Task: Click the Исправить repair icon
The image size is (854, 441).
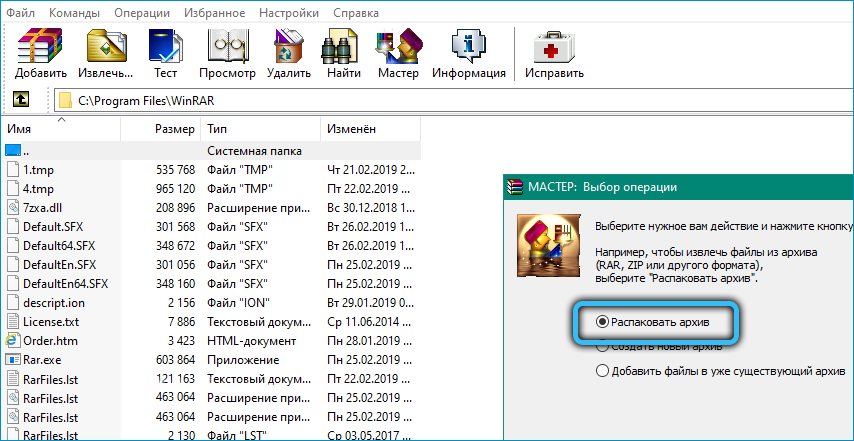Action: (554, 46)
